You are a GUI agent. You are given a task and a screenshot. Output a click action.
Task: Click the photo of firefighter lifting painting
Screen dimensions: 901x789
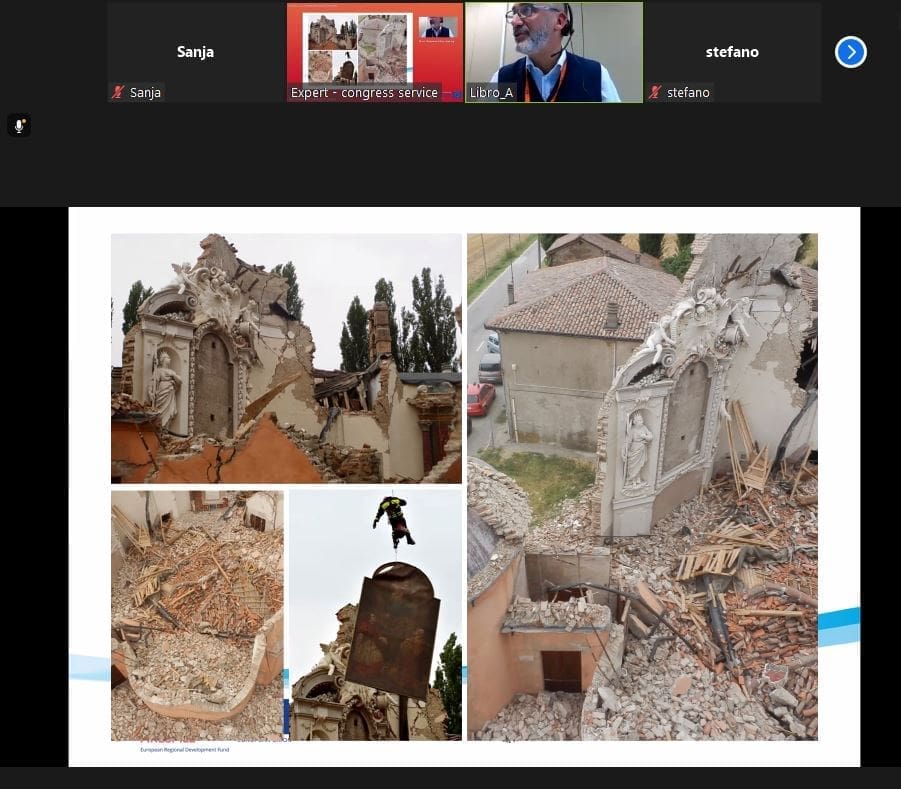coord(375,614)
